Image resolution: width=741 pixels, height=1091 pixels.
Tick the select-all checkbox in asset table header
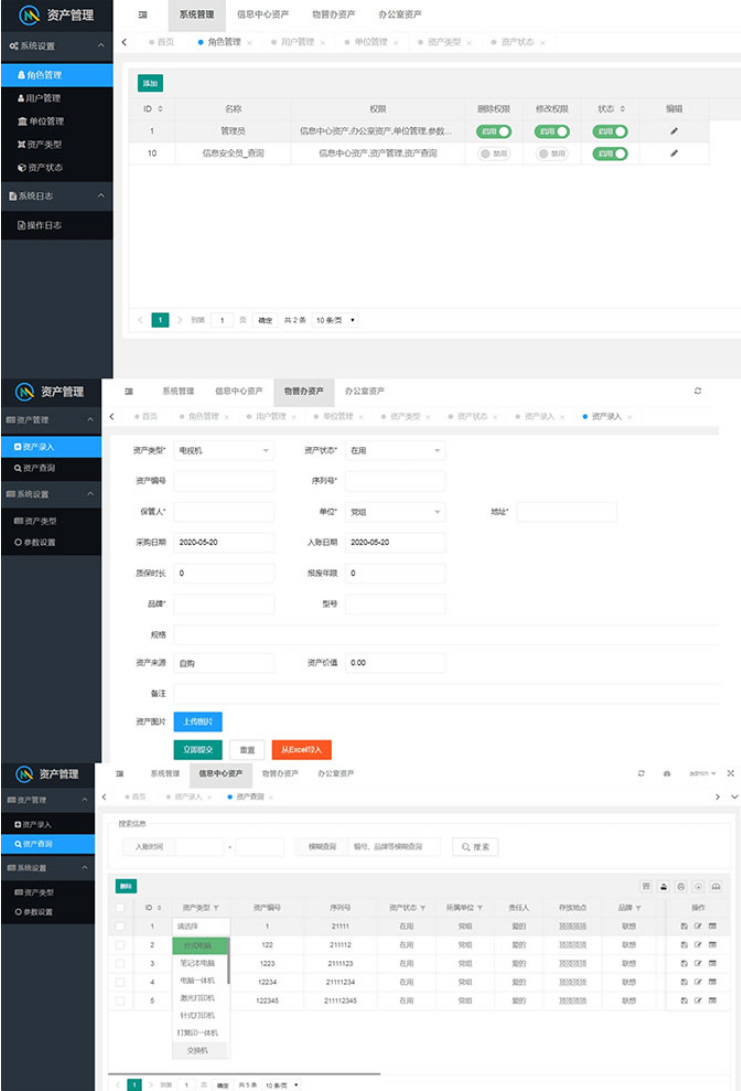[120, 908]
